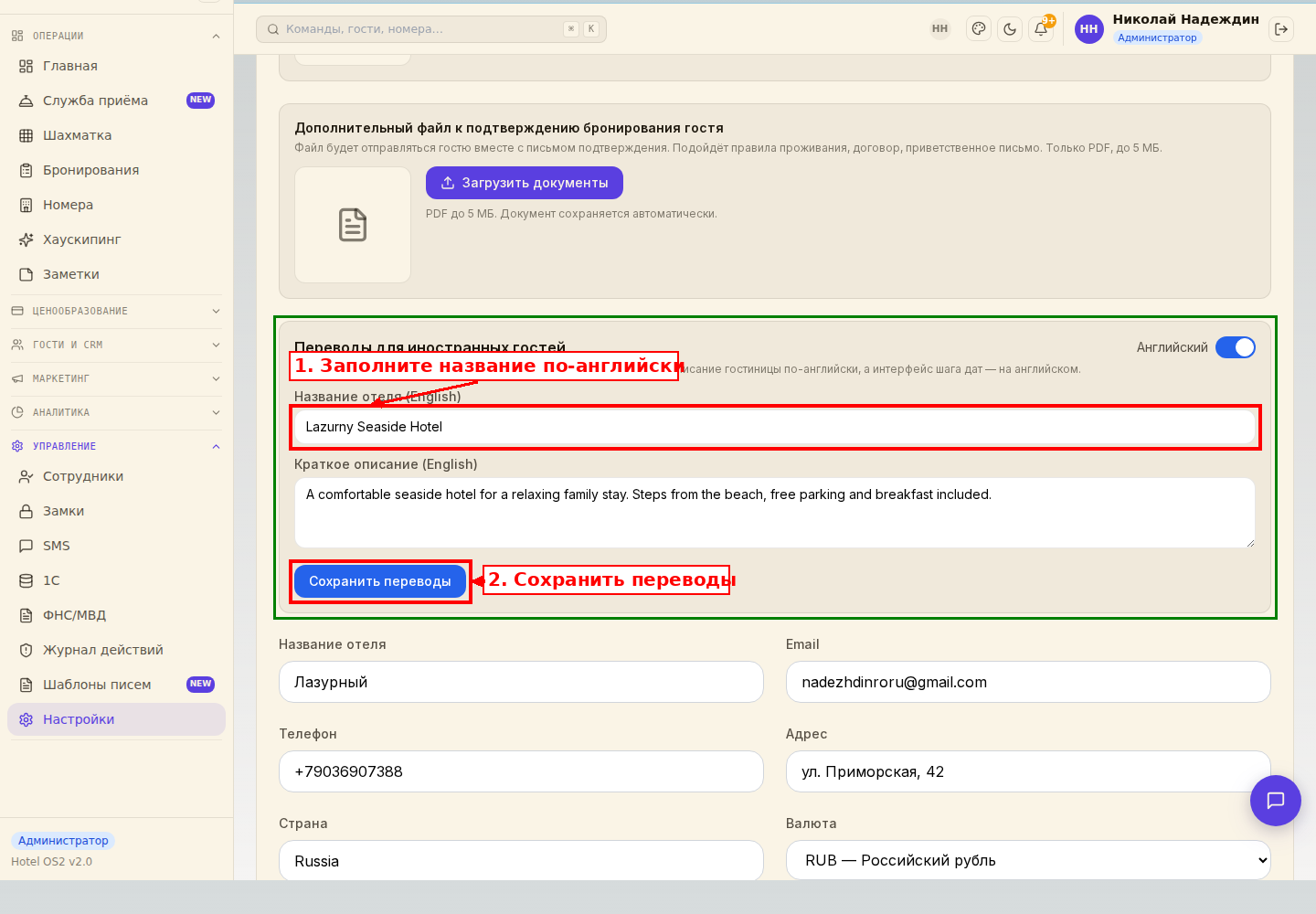This screenshot has height=914, width=1316.
Task: Open the chat bubble widget
Action: [x=1275, y=801]
